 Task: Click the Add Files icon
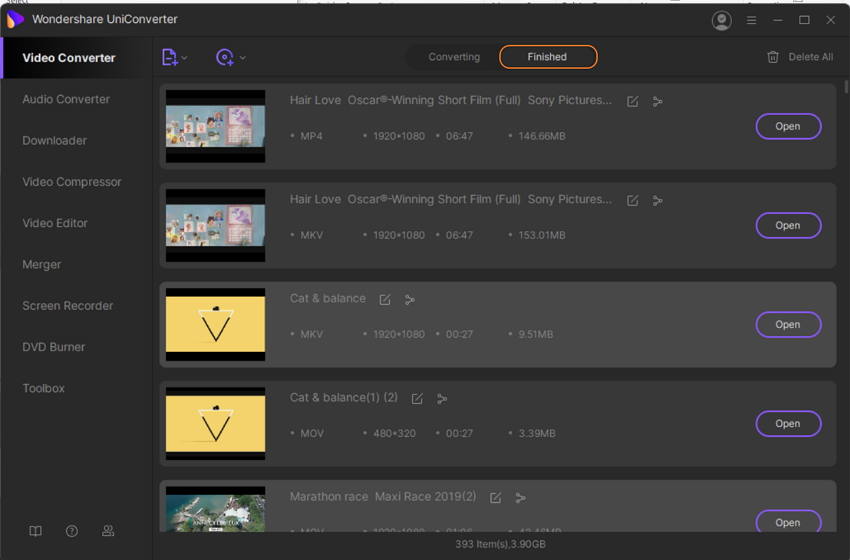click(x=170, y=57)
